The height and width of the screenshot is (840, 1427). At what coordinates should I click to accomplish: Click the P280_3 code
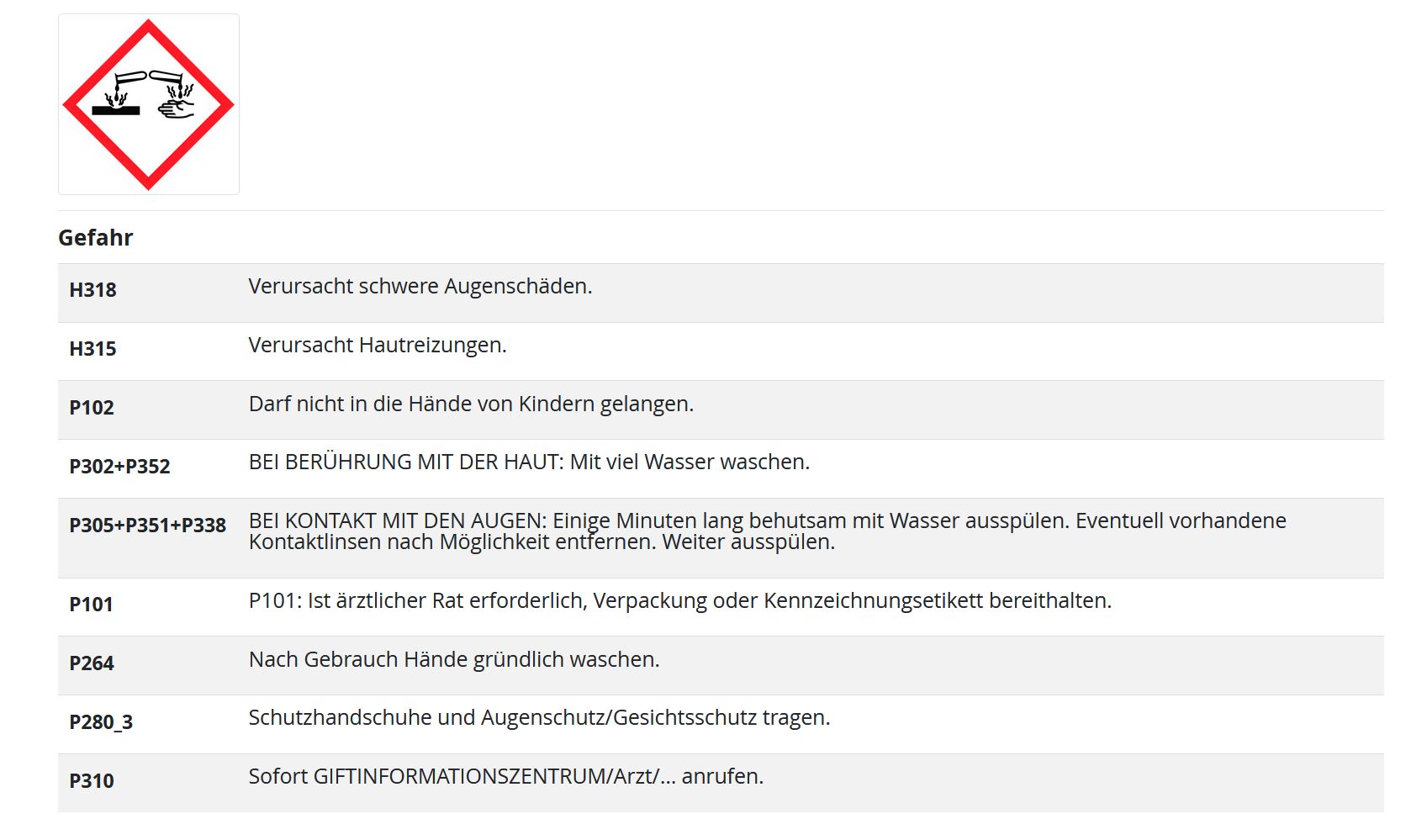coord(101,722)
